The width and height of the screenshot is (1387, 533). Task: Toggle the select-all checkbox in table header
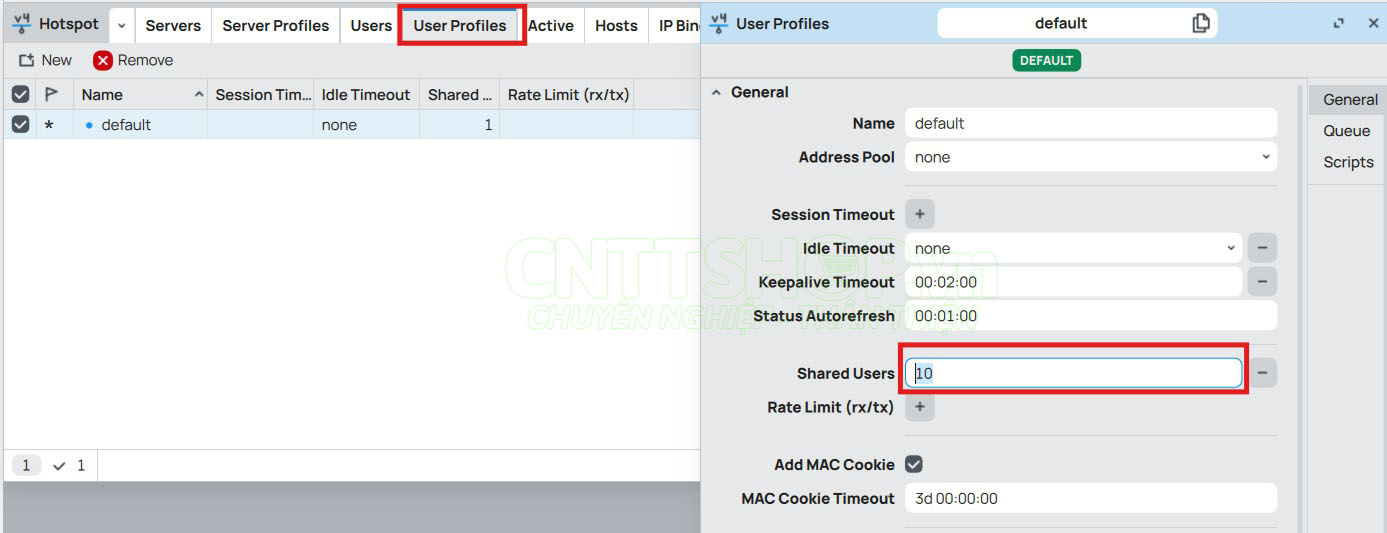point(20,95)
